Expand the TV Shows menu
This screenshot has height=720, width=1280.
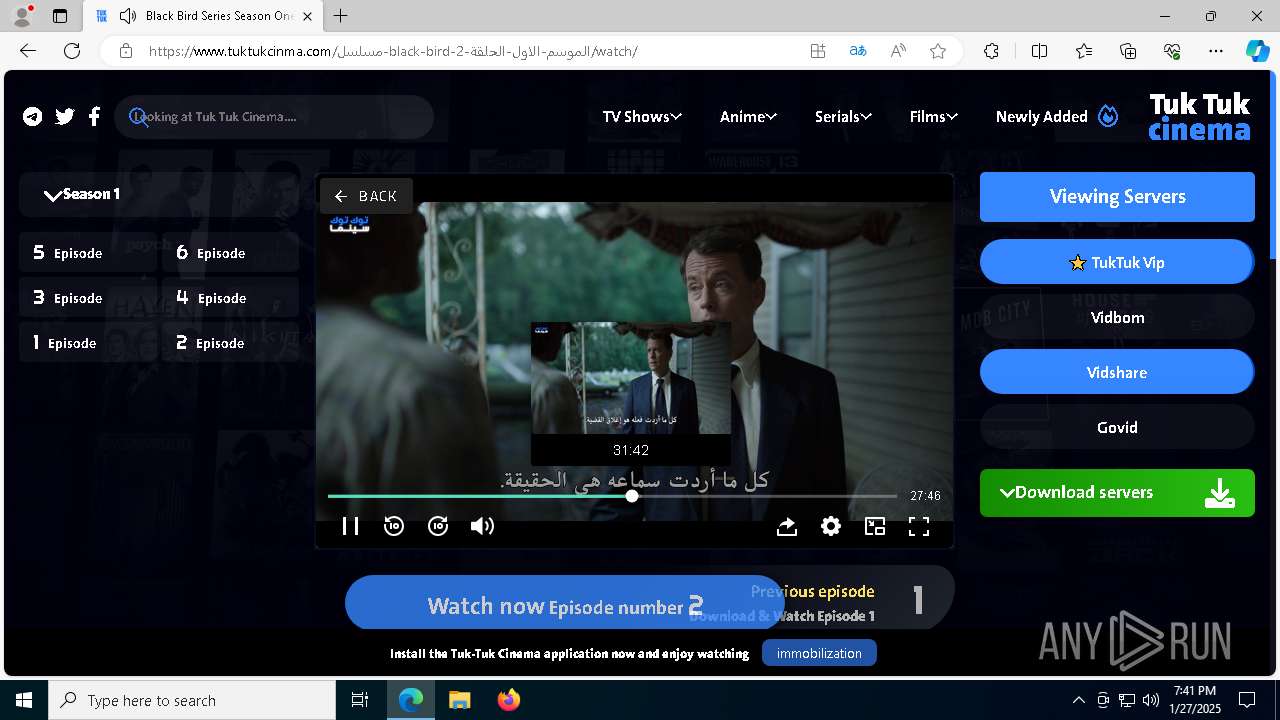[642, 117]
